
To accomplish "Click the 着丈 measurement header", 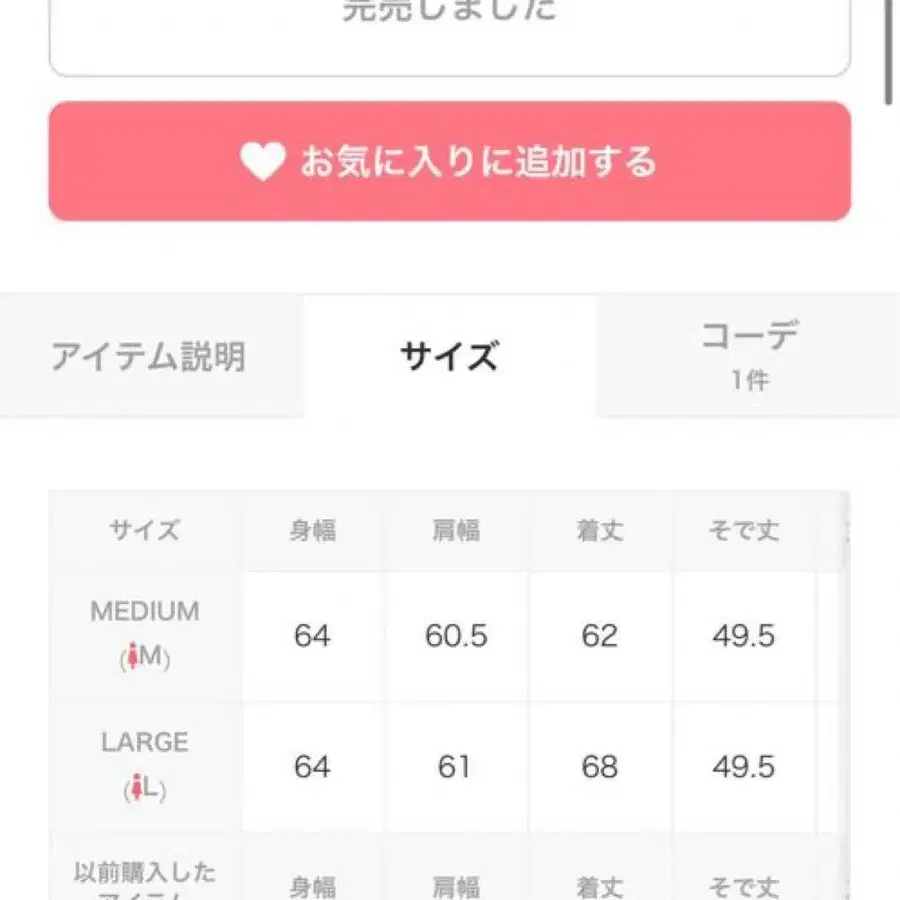I will click(599, 531).
